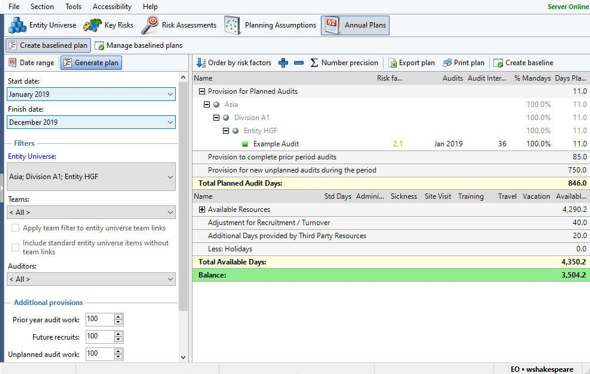This screenshot has width=590, height=374.
Task: Increase Unplanned audit work value
Action: 118,351
